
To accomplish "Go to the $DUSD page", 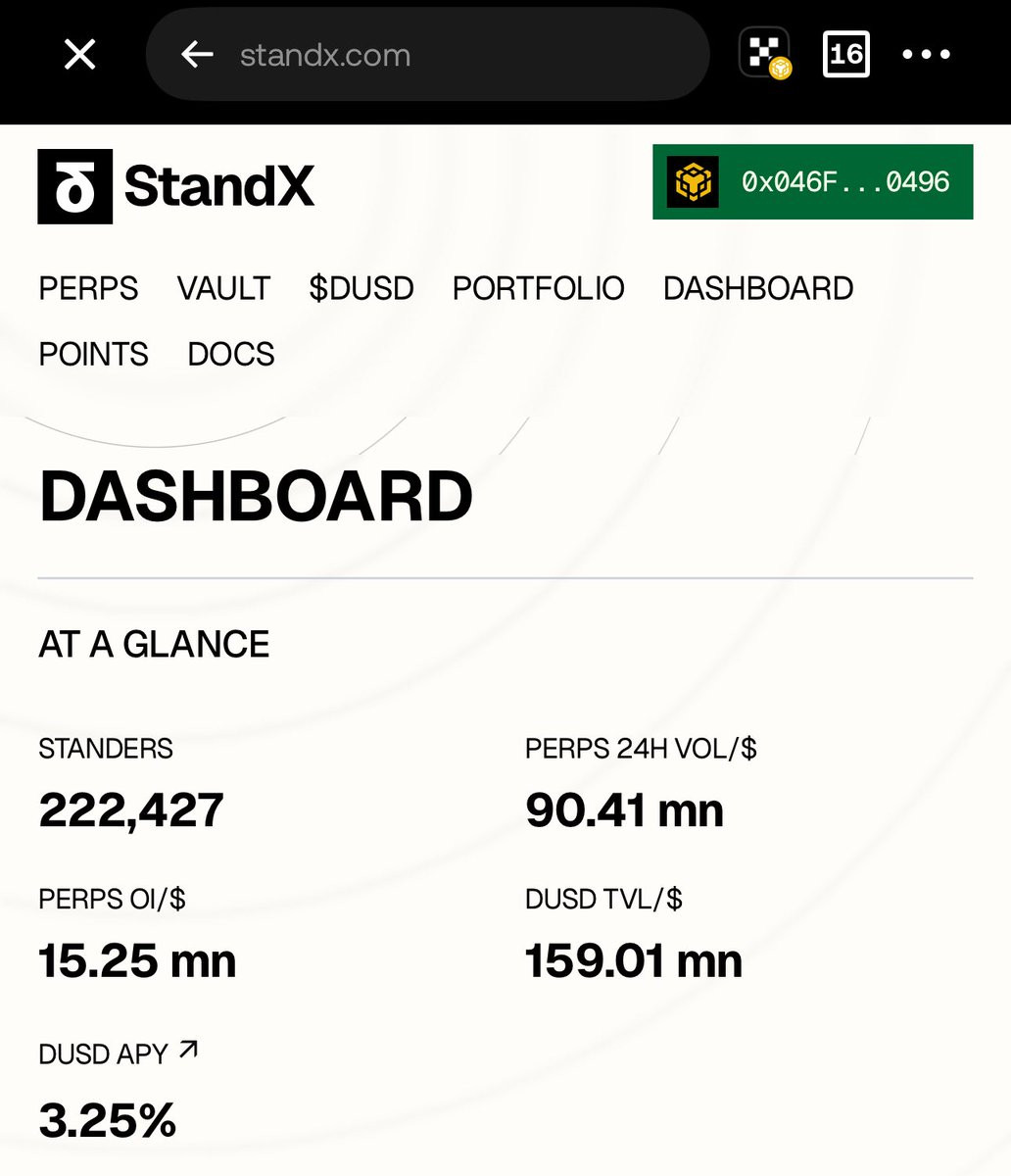I will coord(361,289).
